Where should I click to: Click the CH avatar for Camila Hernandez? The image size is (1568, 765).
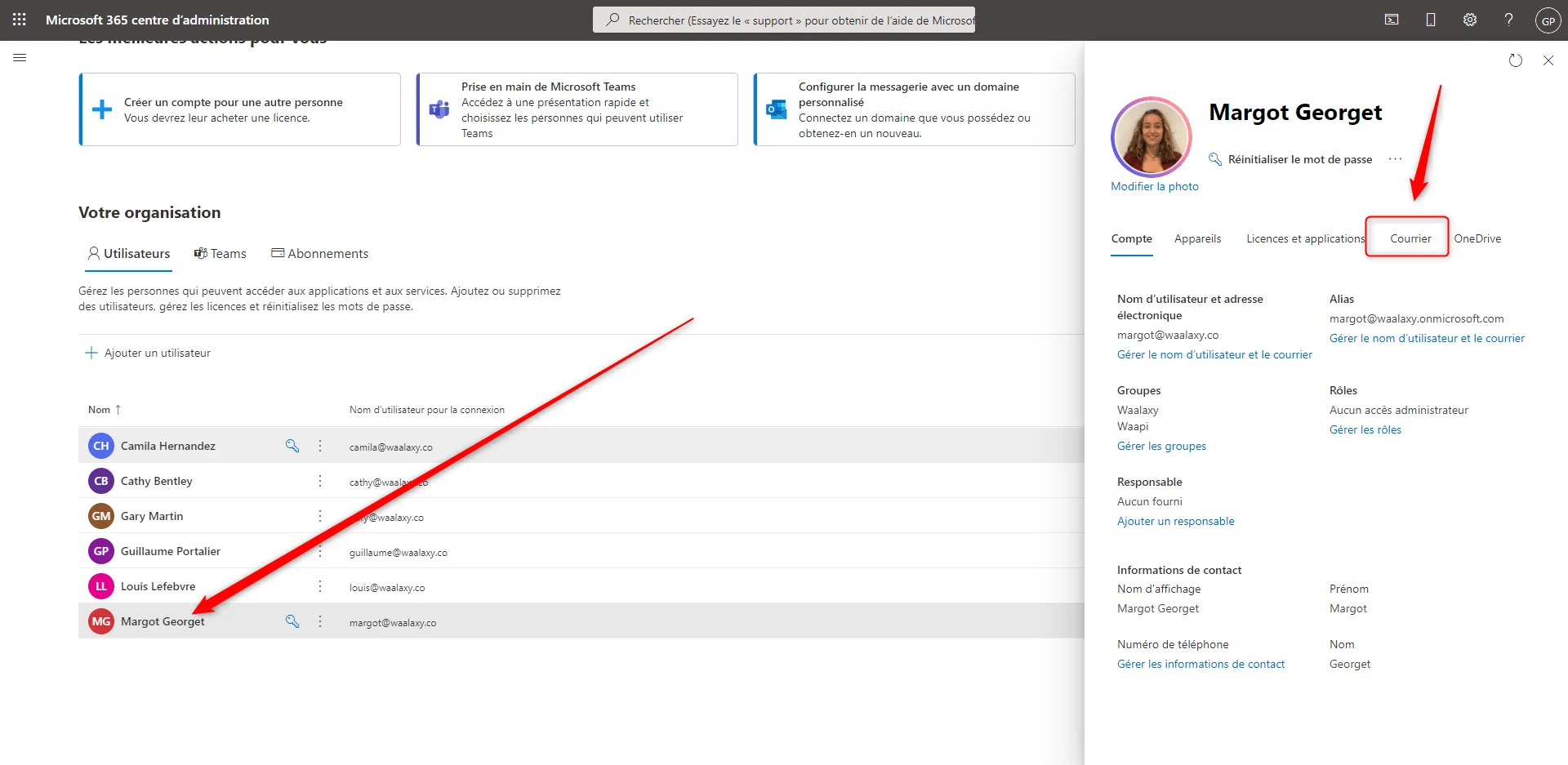[x=101, y=446]
